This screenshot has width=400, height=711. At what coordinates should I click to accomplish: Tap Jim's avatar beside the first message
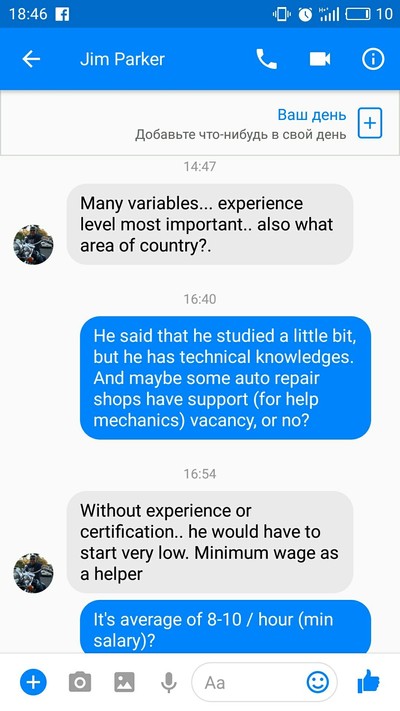(33, 244)
